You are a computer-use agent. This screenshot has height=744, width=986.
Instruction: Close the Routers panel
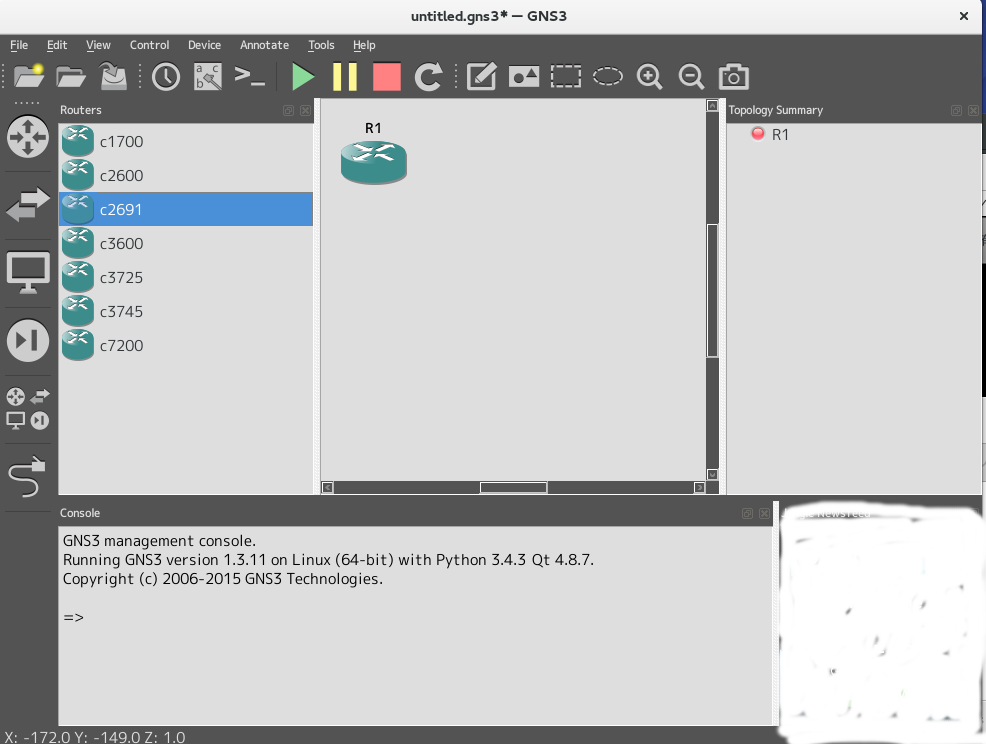305,110
